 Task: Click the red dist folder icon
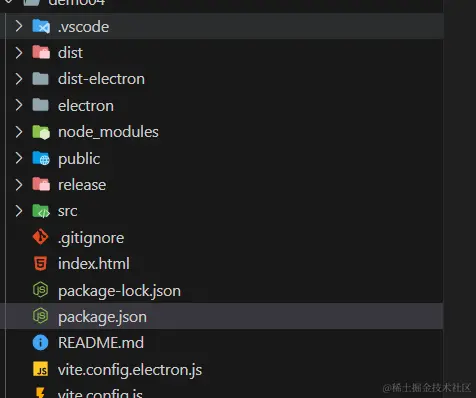[41, 53]
